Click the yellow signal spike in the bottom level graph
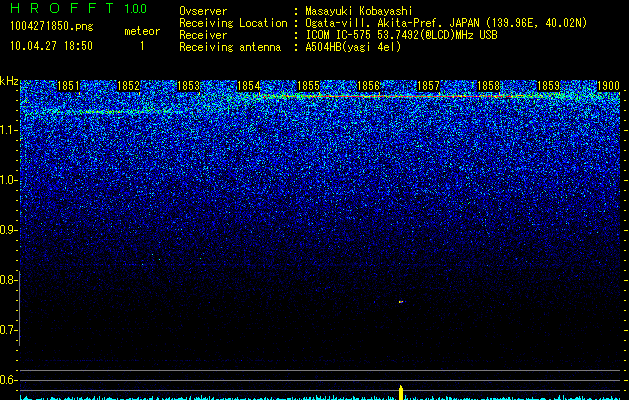The image size is (629, 400). pos(401,392)
